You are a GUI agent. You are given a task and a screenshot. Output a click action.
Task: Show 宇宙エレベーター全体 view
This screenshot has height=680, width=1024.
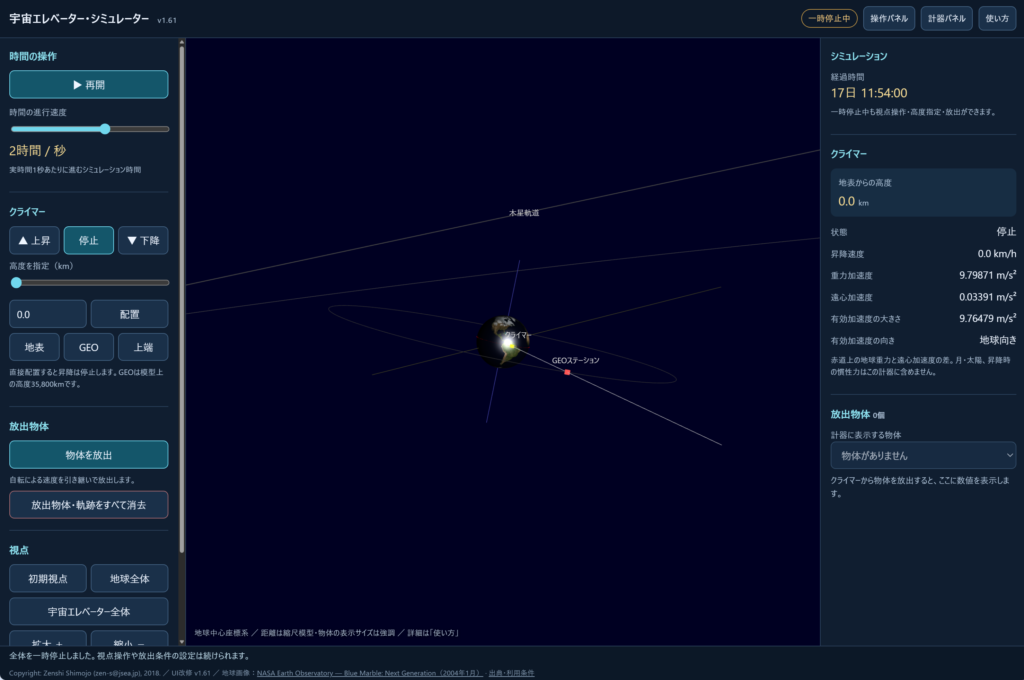[x=89, y=612]
